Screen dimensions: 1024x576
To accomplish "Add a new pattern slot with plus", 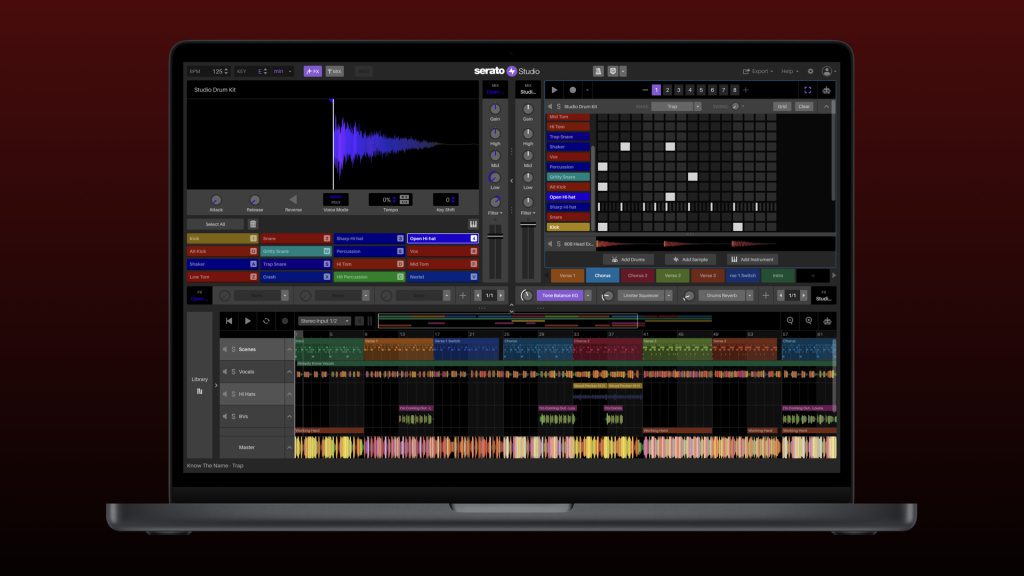I will pyautogui.click(x=746, y=90).
